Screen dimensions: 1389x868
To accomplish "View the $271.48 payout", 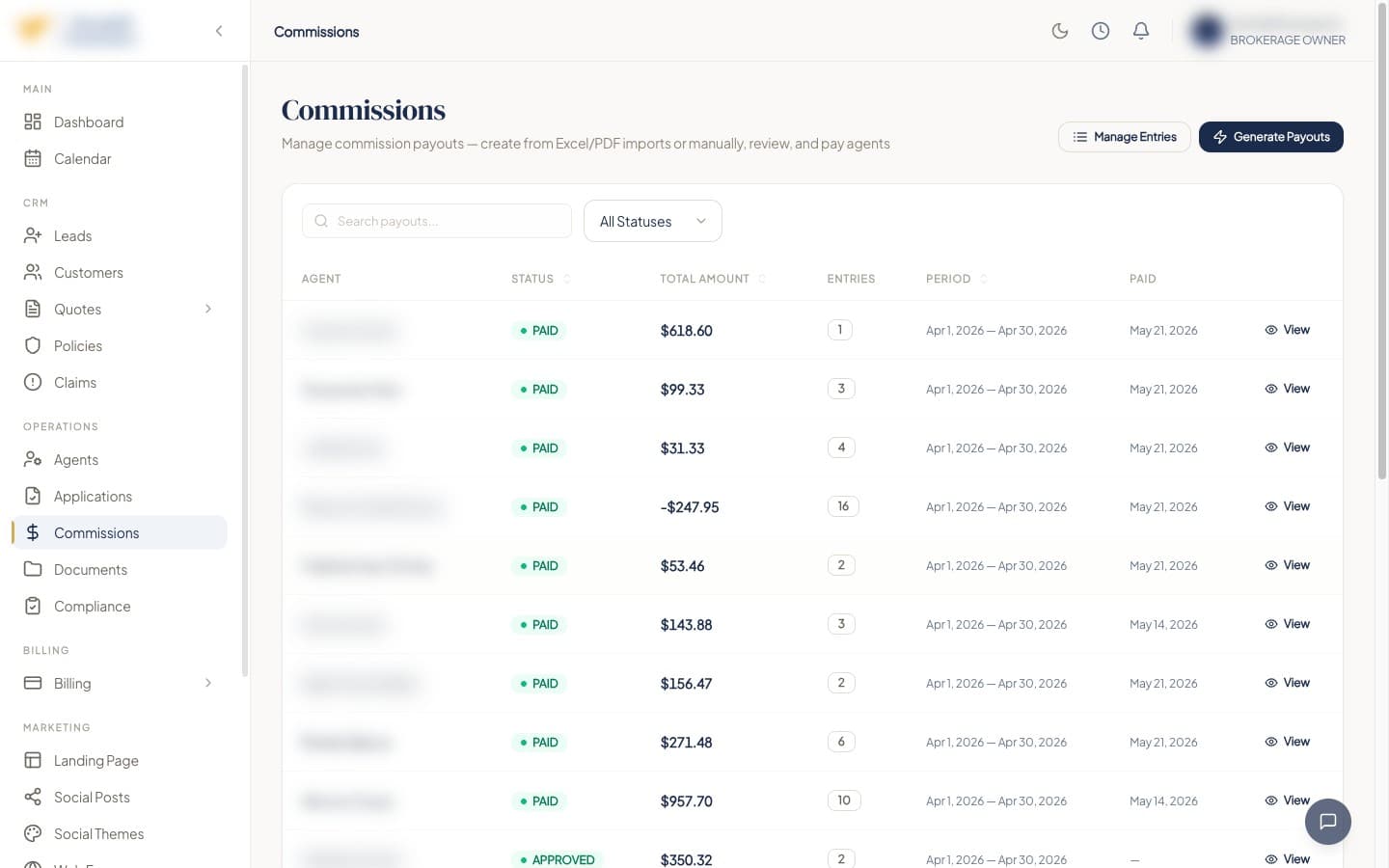I will 1288,742.
